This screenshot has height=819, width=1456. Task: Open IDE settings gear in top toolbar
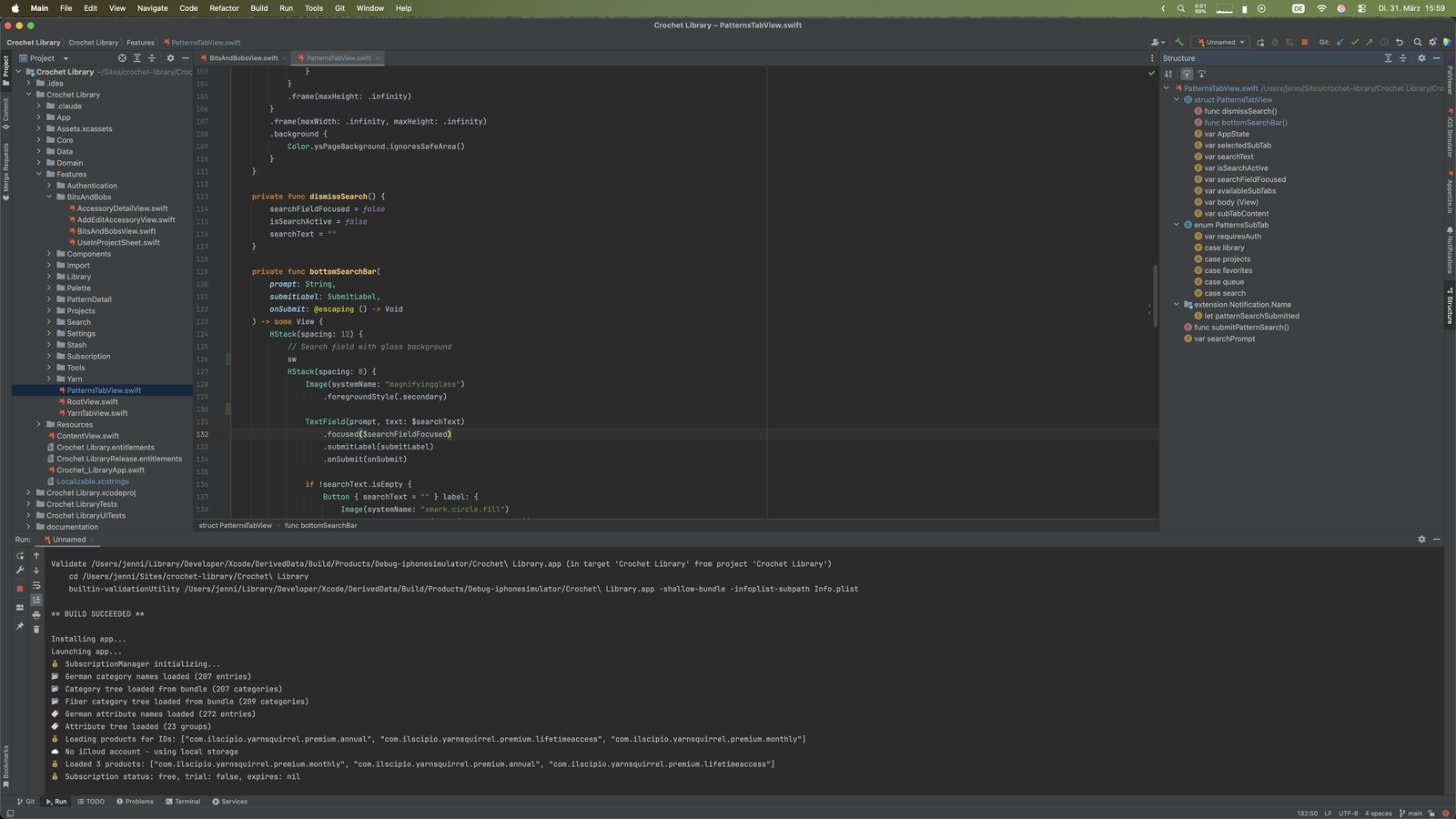tap(1432, 42)
